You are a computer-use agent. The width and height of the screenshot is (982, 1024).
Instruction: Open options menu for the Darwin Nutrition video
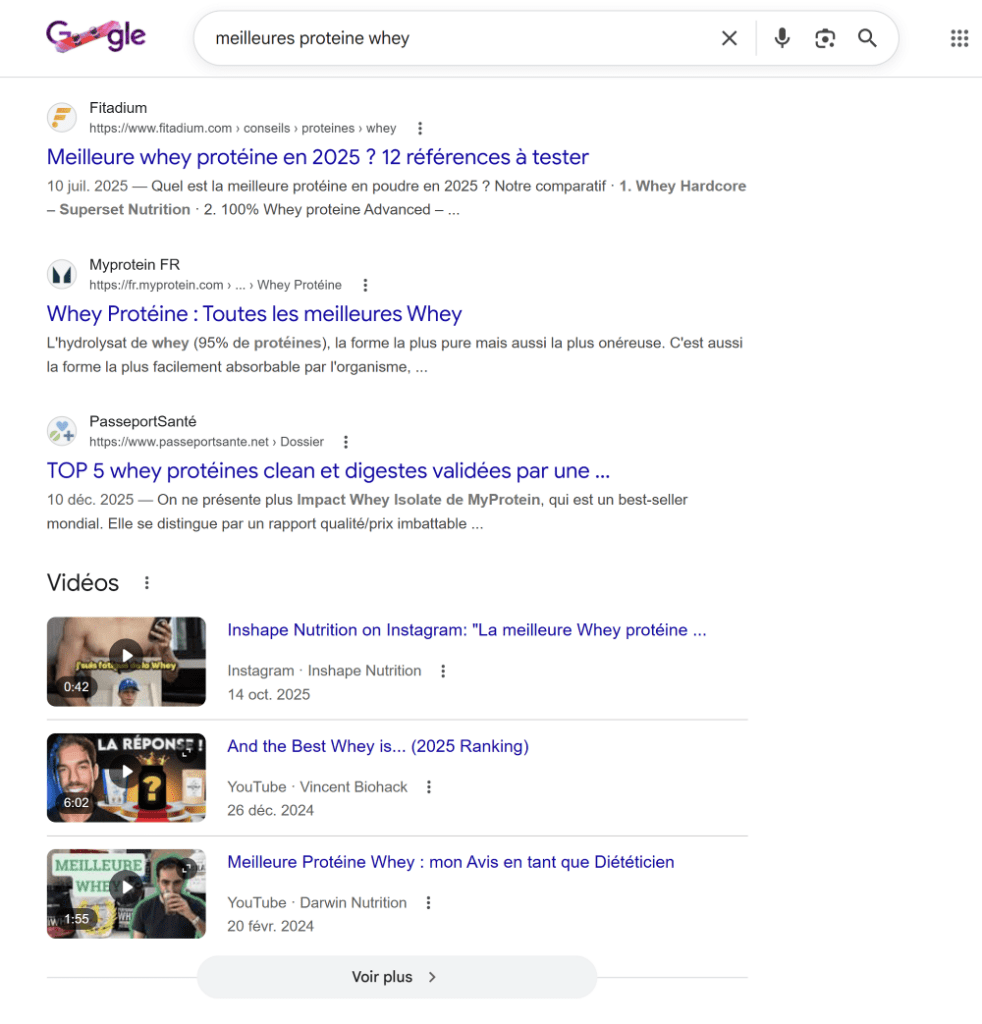pyautogui.click(x=428, y=902)
